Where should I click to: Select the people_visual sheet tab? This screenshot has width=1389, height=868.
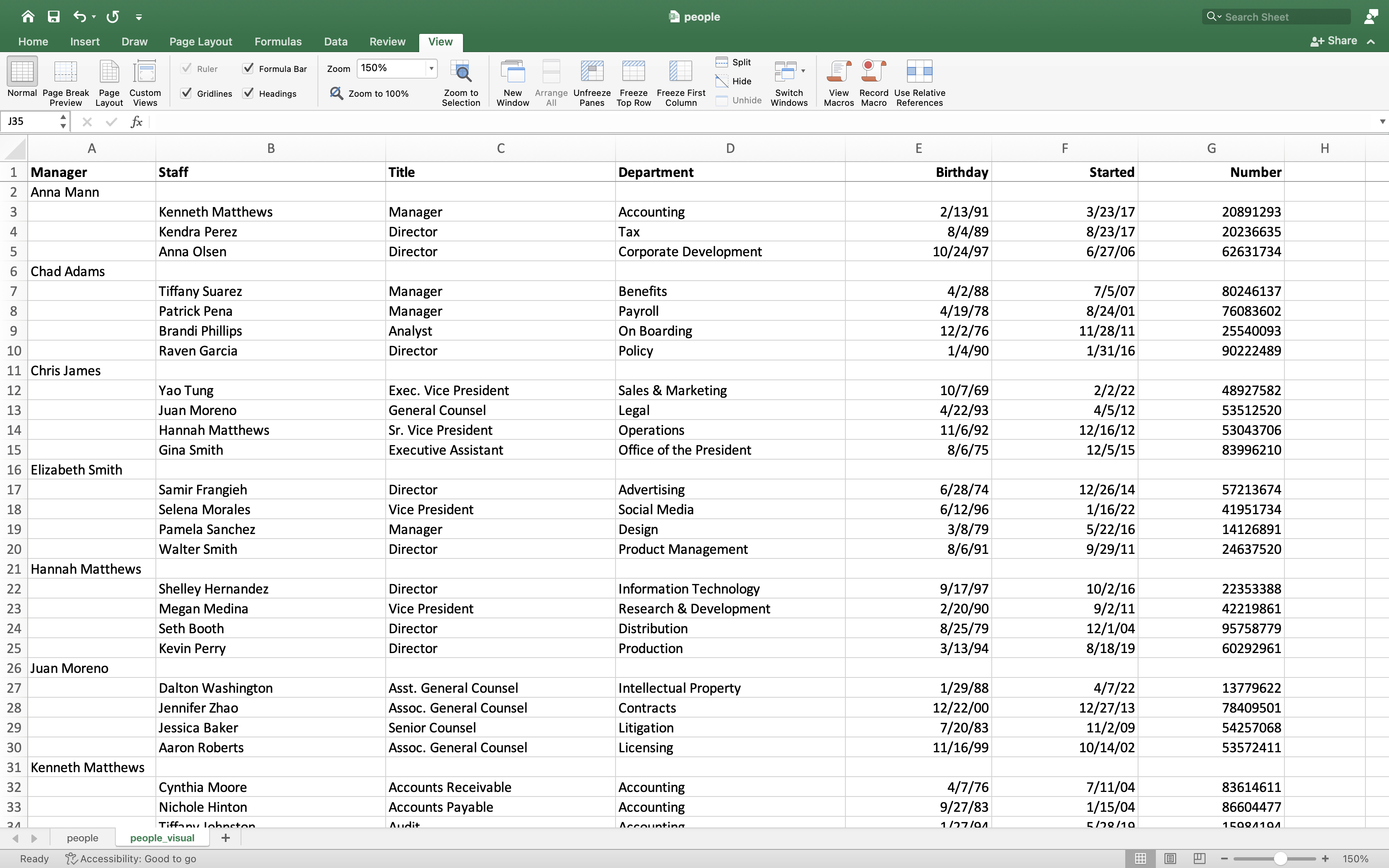[x=162, y=838]
